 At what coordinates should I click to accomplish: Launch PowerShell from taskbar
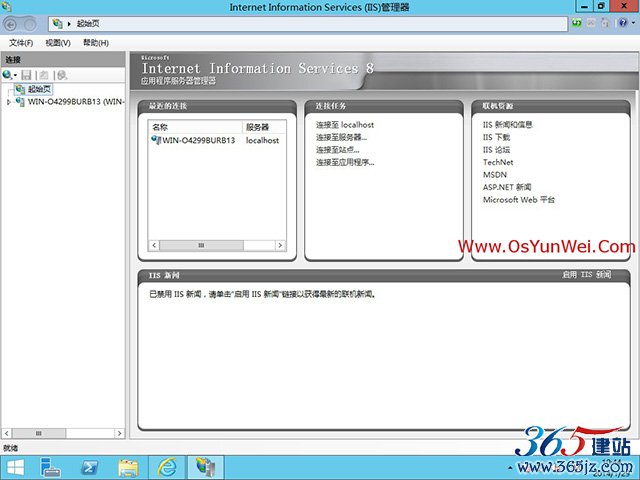89,467
